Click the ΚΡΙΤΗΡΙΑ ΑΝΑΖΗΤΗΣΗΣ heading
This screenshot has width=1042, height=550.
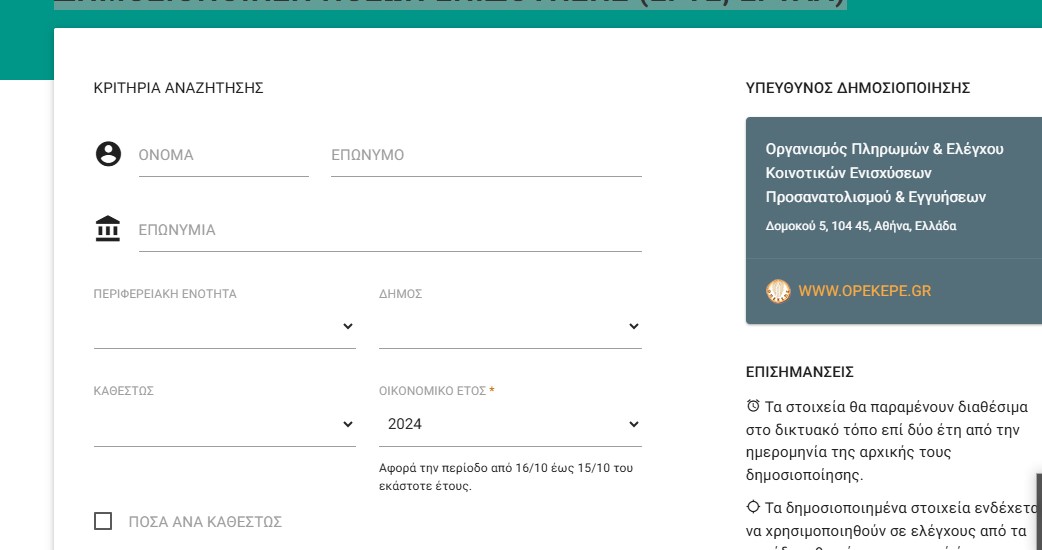178,88
